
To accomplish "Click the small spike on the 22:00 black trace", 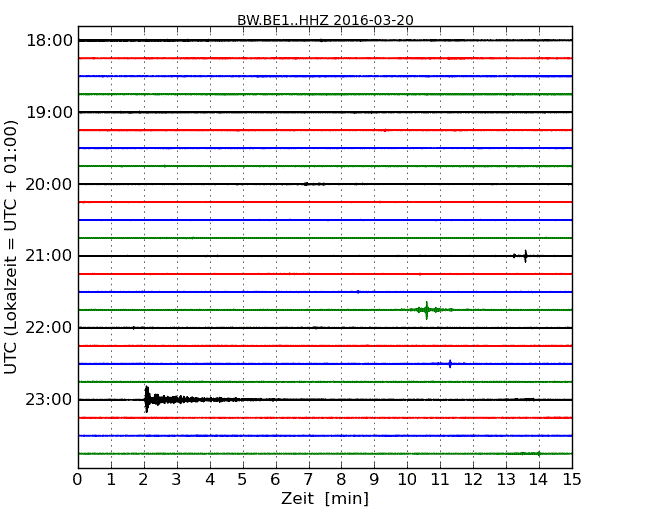I will [133, 328].
